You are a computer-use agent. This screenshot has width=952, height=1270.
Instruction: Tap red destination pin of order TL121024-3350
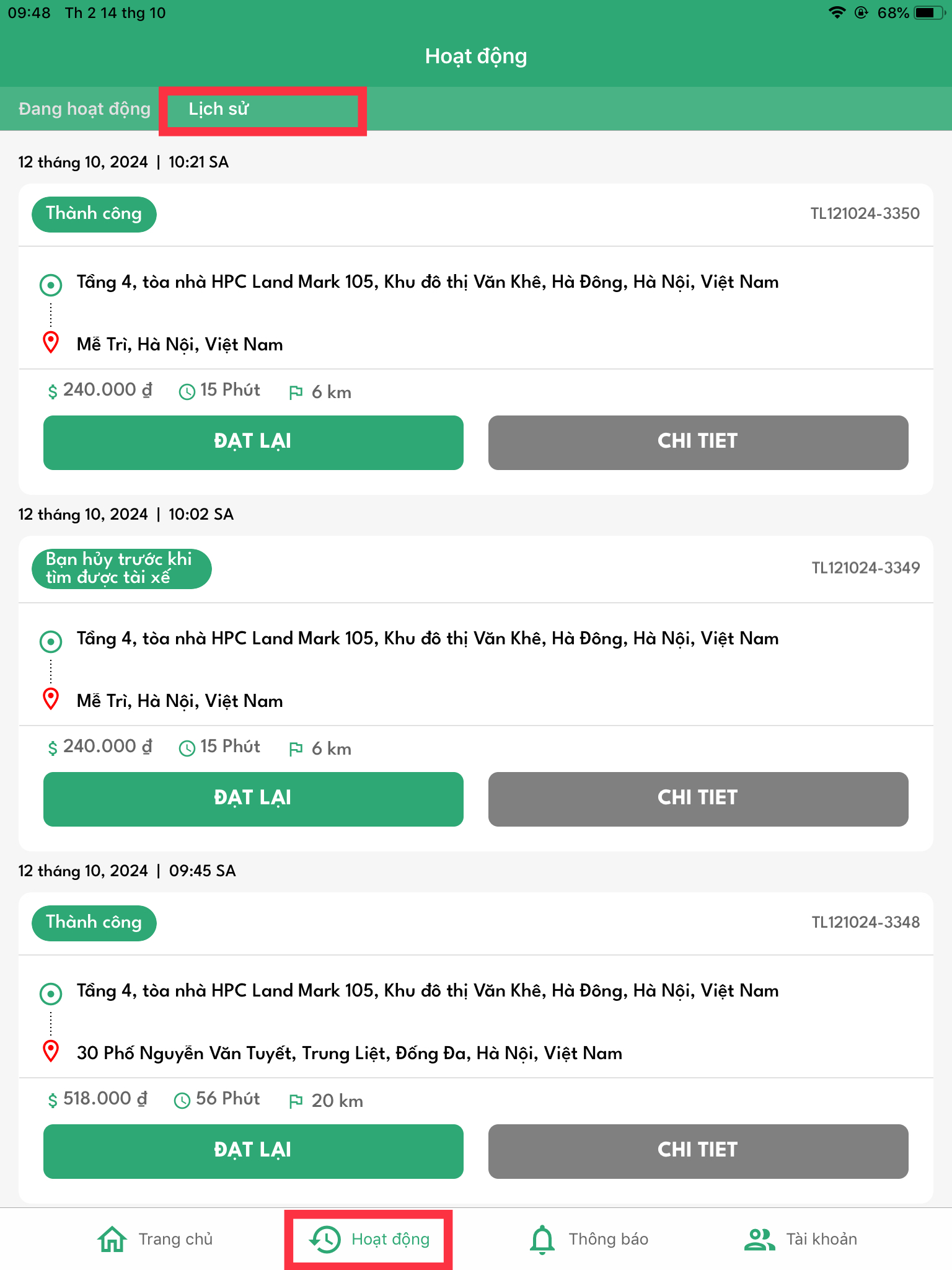click(51, 342)
